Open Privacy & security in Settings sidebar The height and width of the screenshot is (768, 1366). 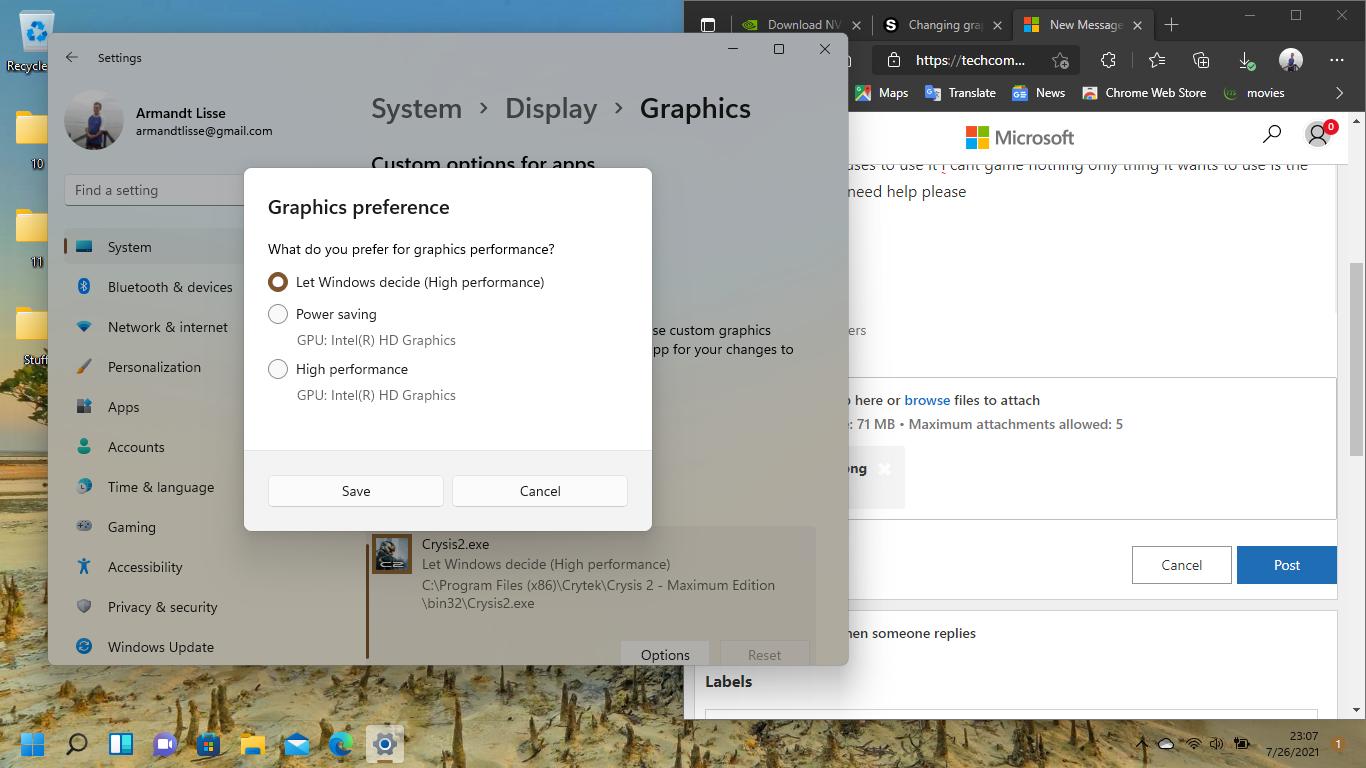(164, 607)
